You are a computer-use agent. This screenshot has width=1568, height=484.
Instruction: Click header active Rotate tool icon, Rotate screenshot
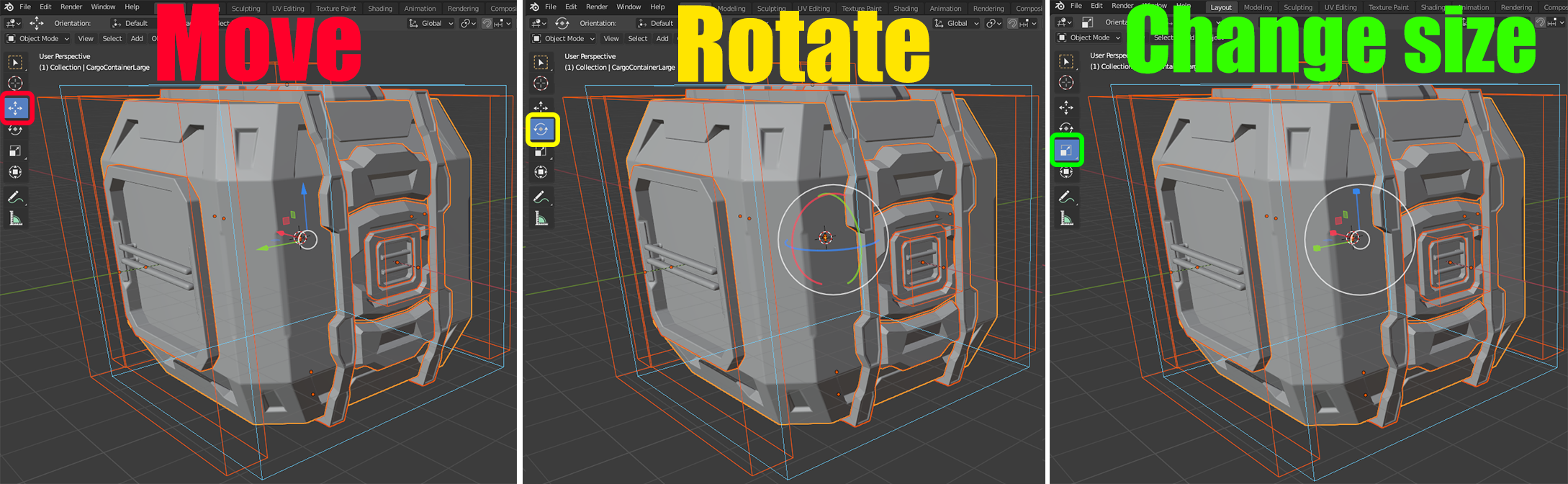pyautogui.click(x=562, y=23)
